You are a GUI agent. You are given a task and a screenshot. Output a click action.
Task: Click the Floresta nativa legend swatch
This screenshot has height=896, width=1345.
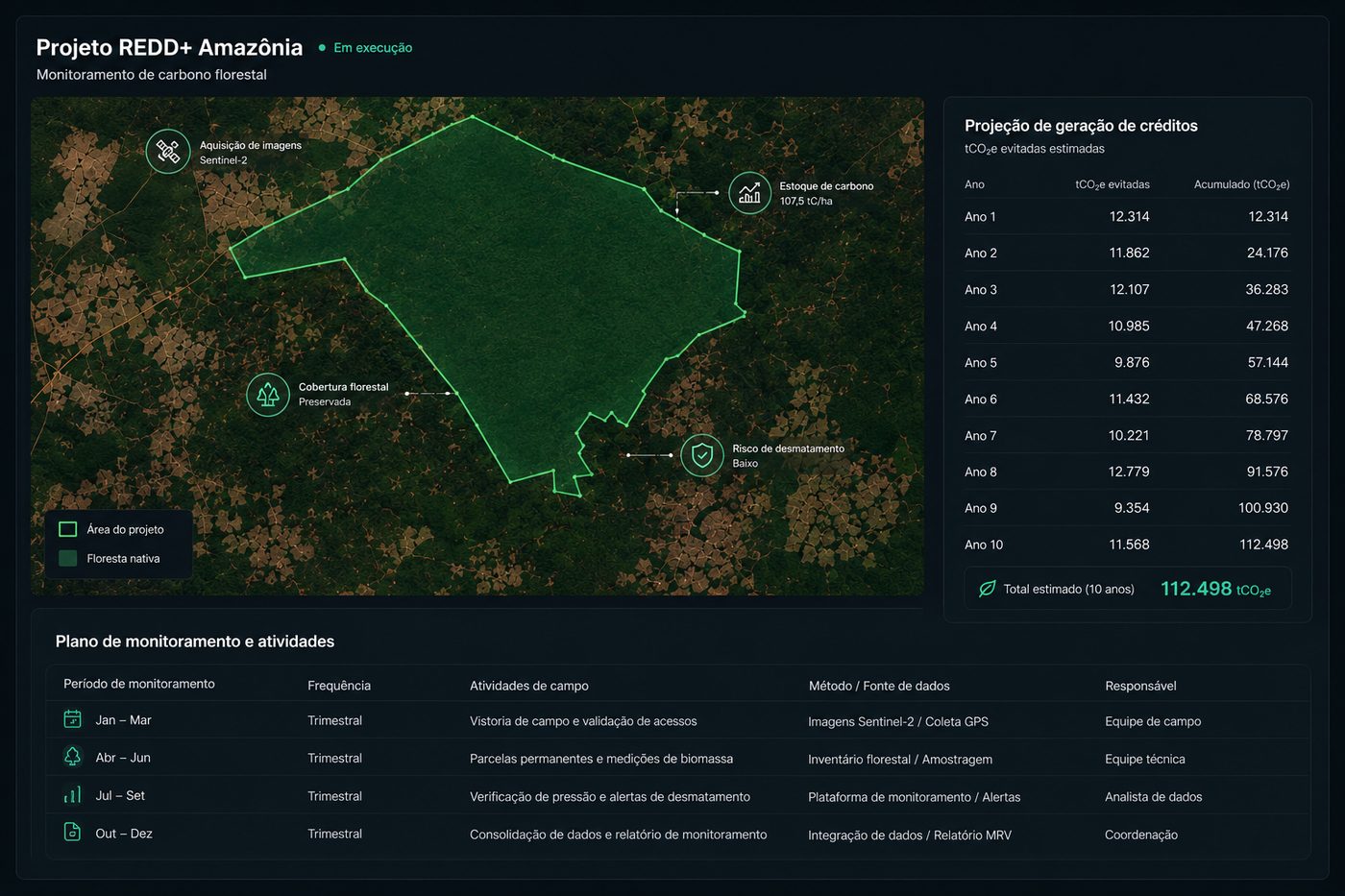tap(68, 558)
